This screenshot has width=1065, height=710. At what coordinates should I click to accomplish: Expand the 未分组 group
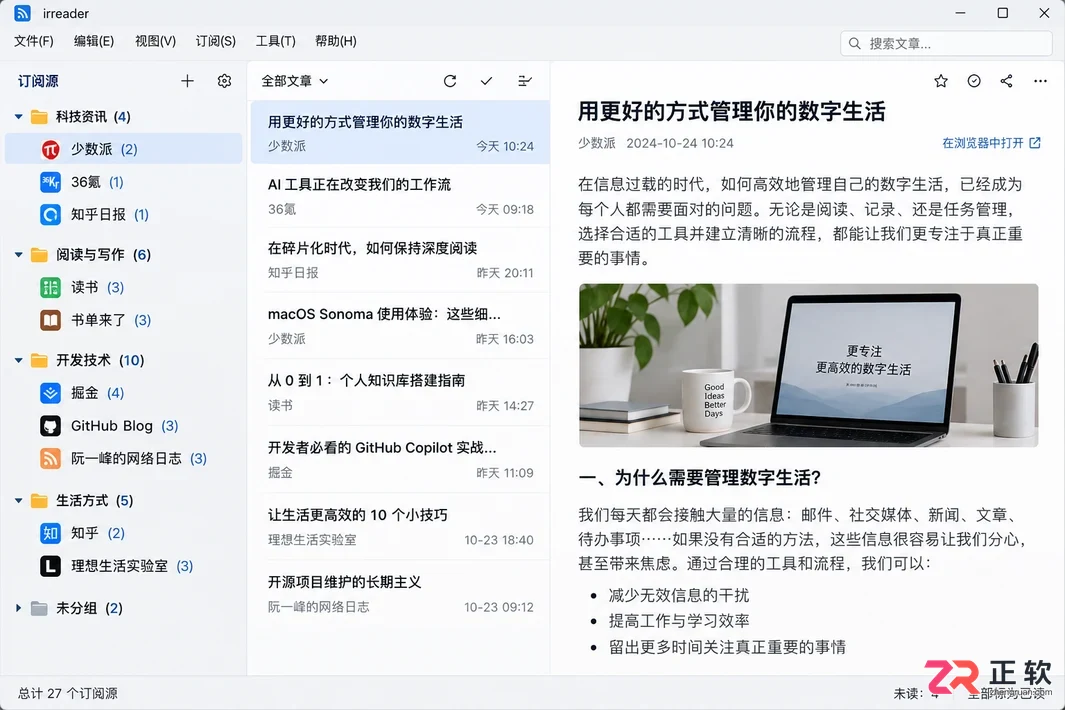point(18,608)
